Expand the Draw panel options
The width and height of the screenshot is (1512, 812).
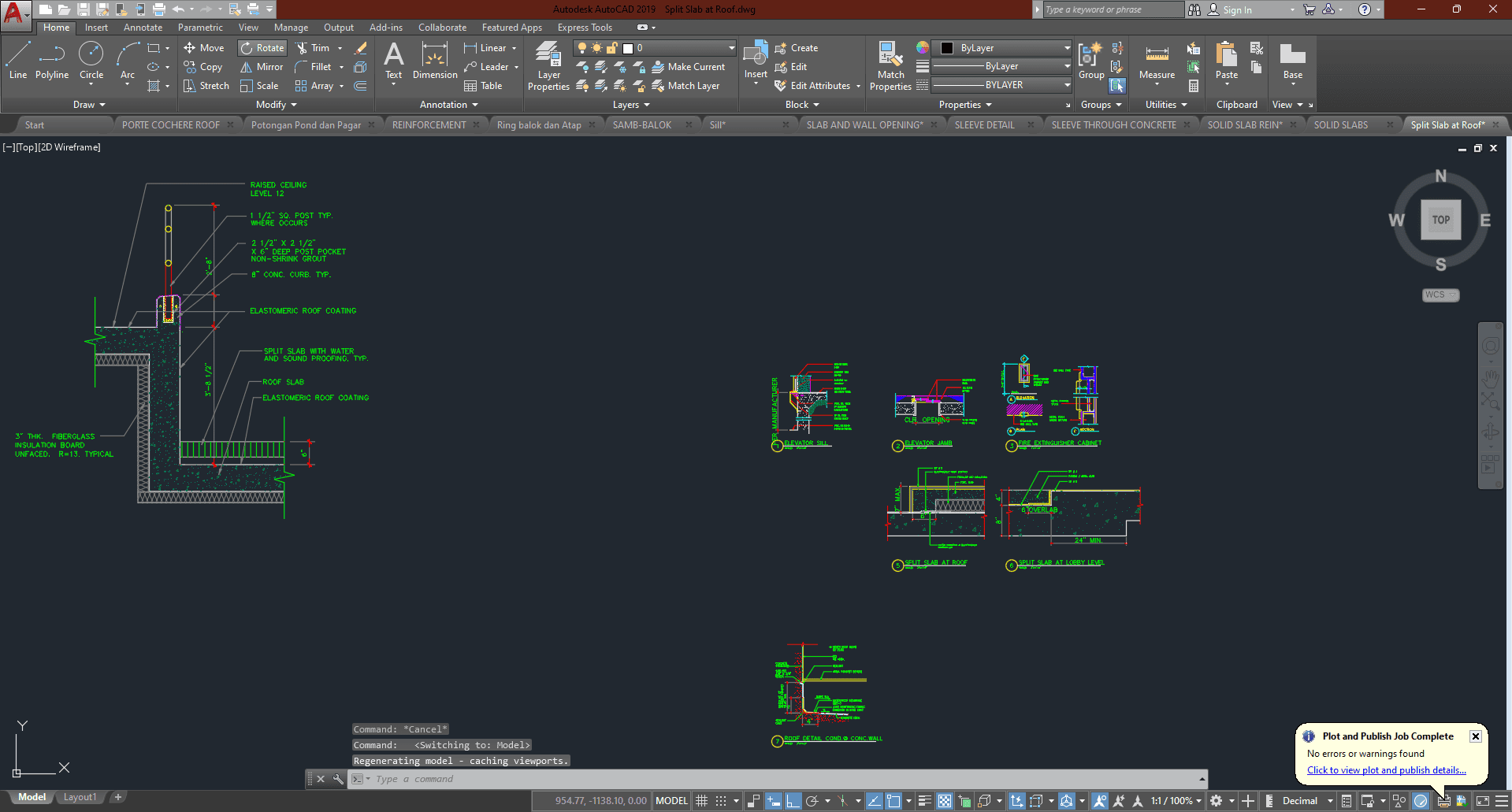click(x=89, y=105)
